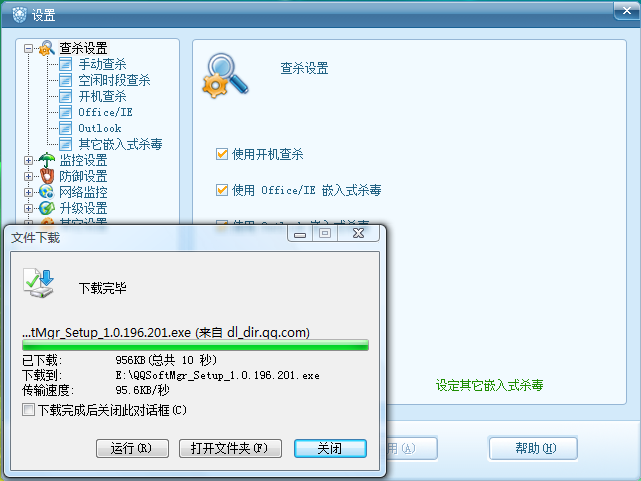Expand the 监控设置 tree node
Viewport: 641px width, 481px height.
click(28, 160)
